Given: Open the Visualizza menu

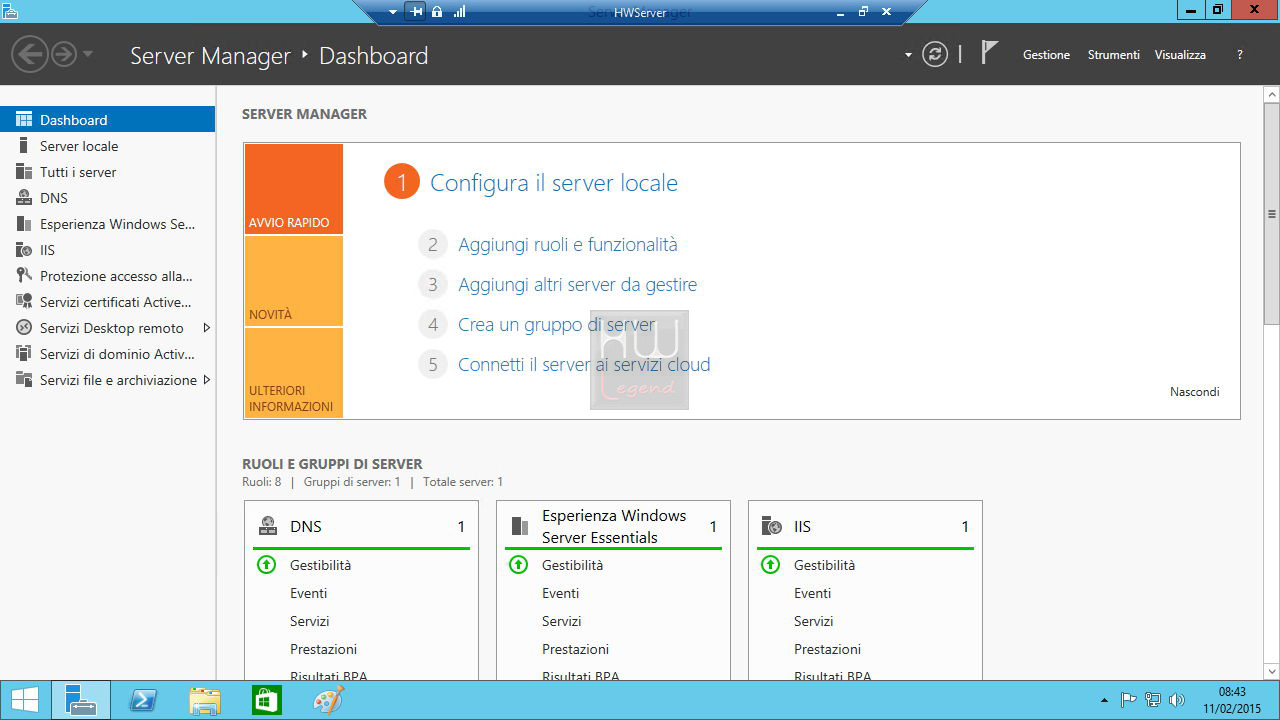Looking at the screenshot, I should point(1180,55).
